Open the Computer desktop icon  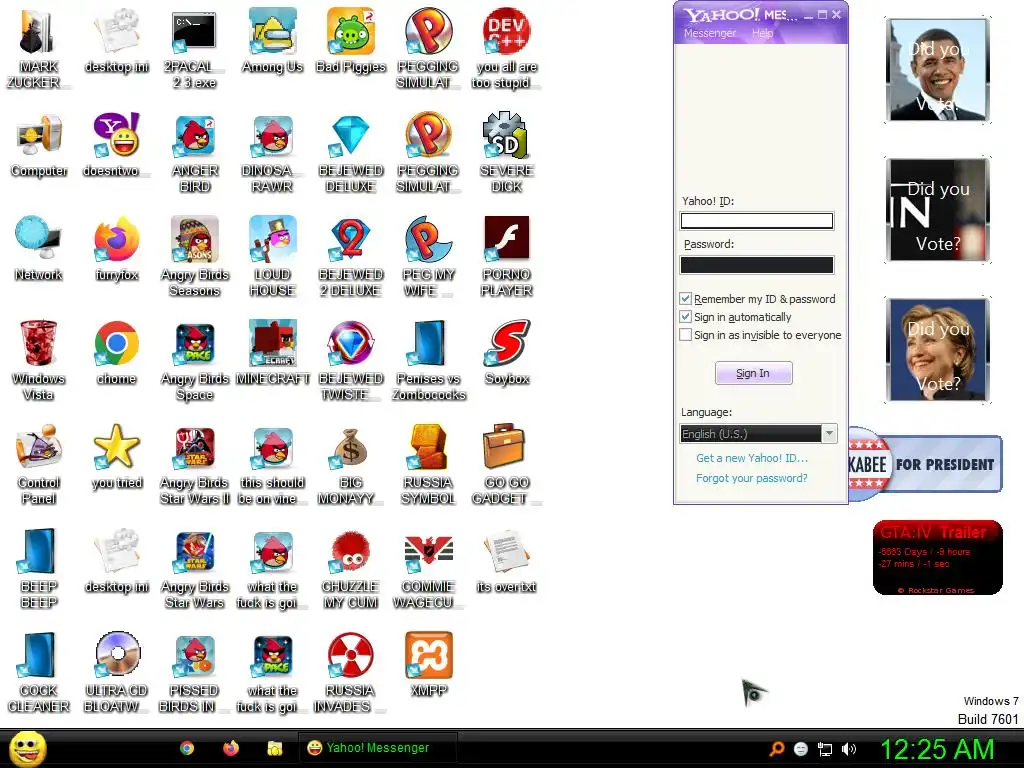(39, 145)
